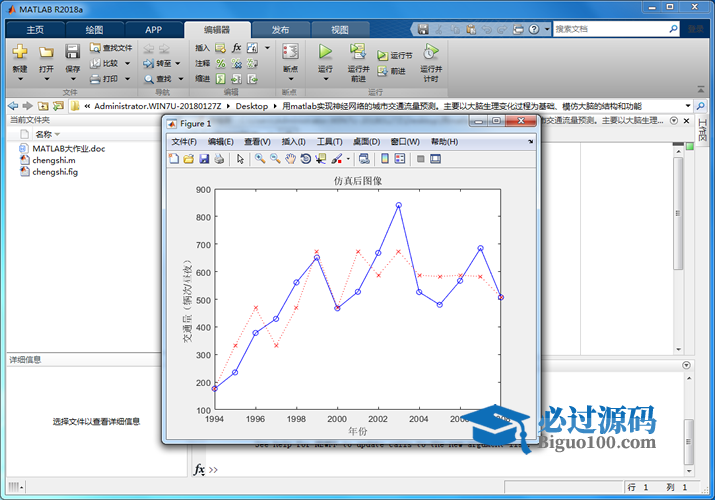The width and height of the screenshot is (715, 500).
Task: Open the 帮助(H) menu in Figure 1
Action: tap(444, 142)
